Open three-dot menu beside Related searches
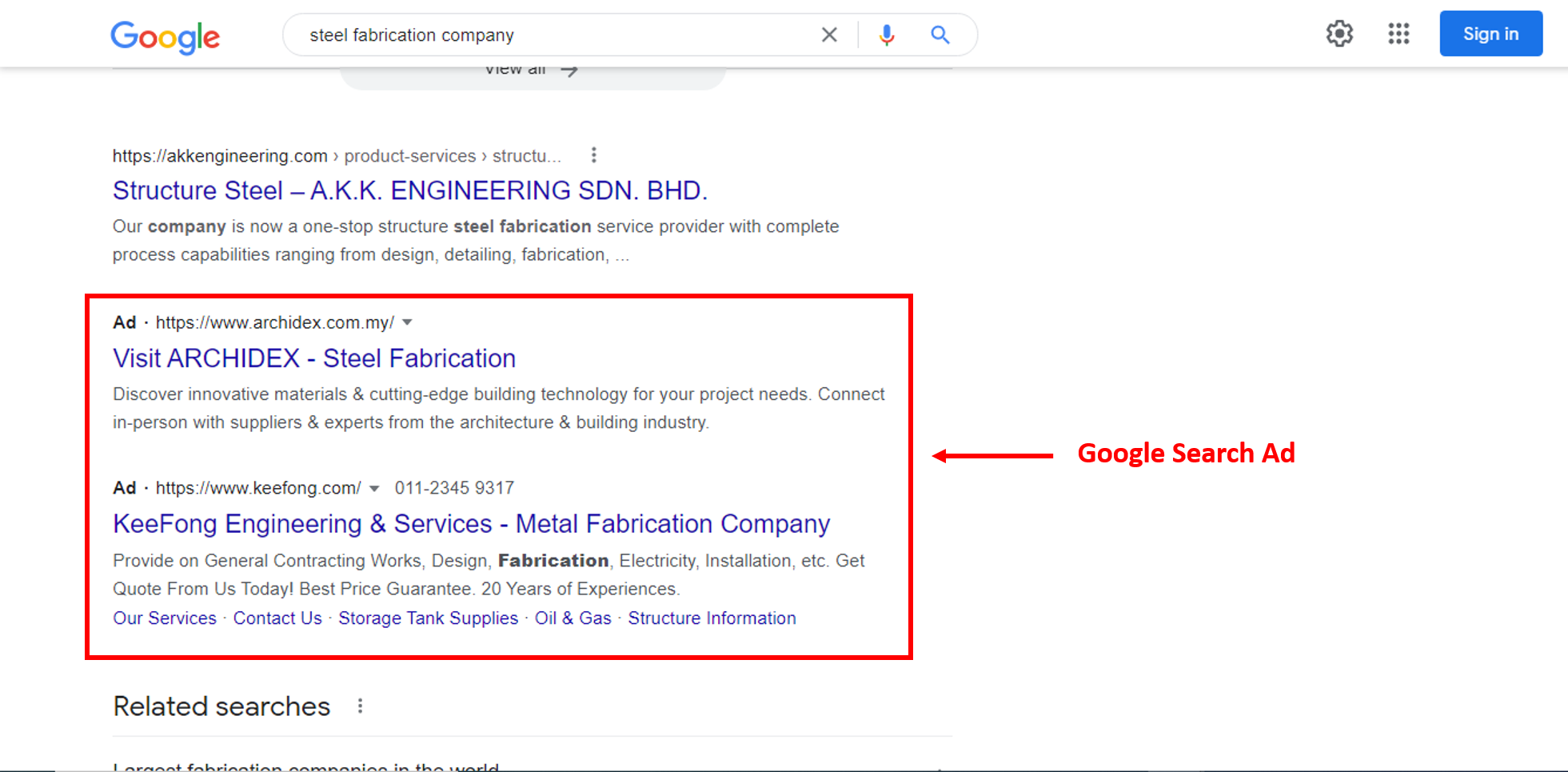 [x=360, y=706]
